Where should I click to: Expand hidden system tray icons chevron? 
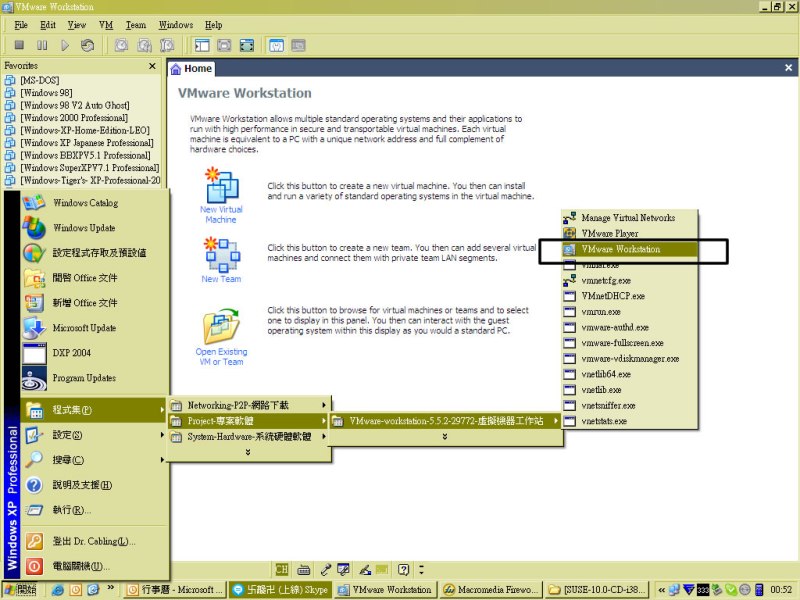pyautogui.click(x=661, y=590)
